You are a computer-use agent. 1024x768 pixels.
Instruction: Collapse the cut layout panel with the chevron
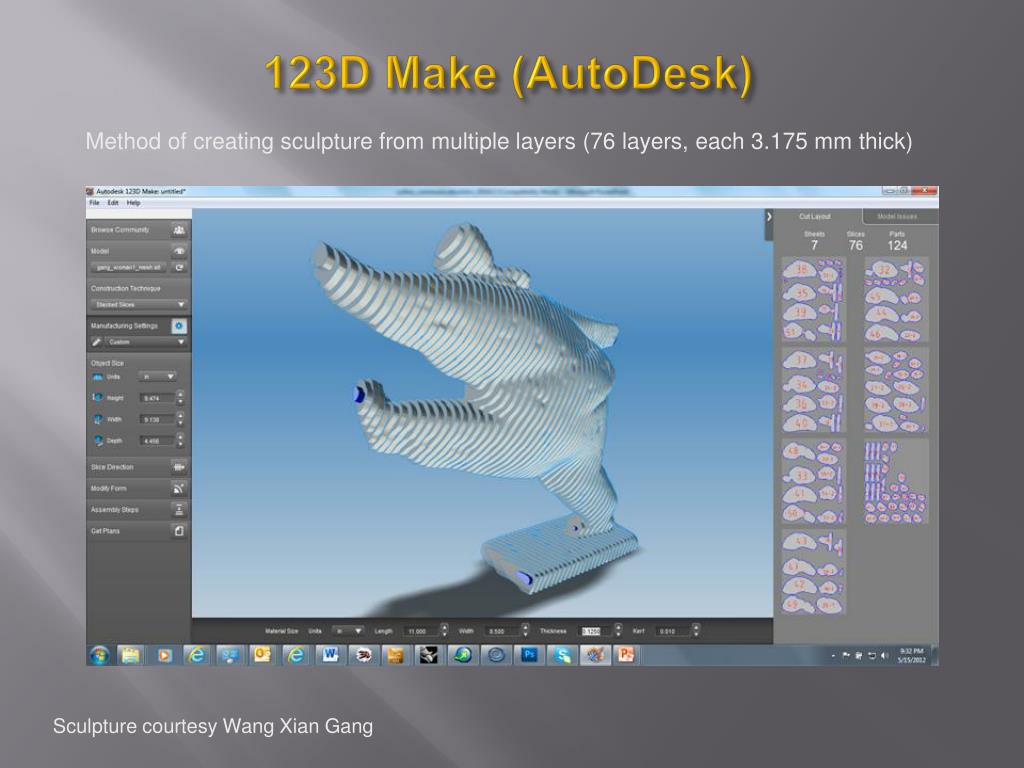[769, 217]
